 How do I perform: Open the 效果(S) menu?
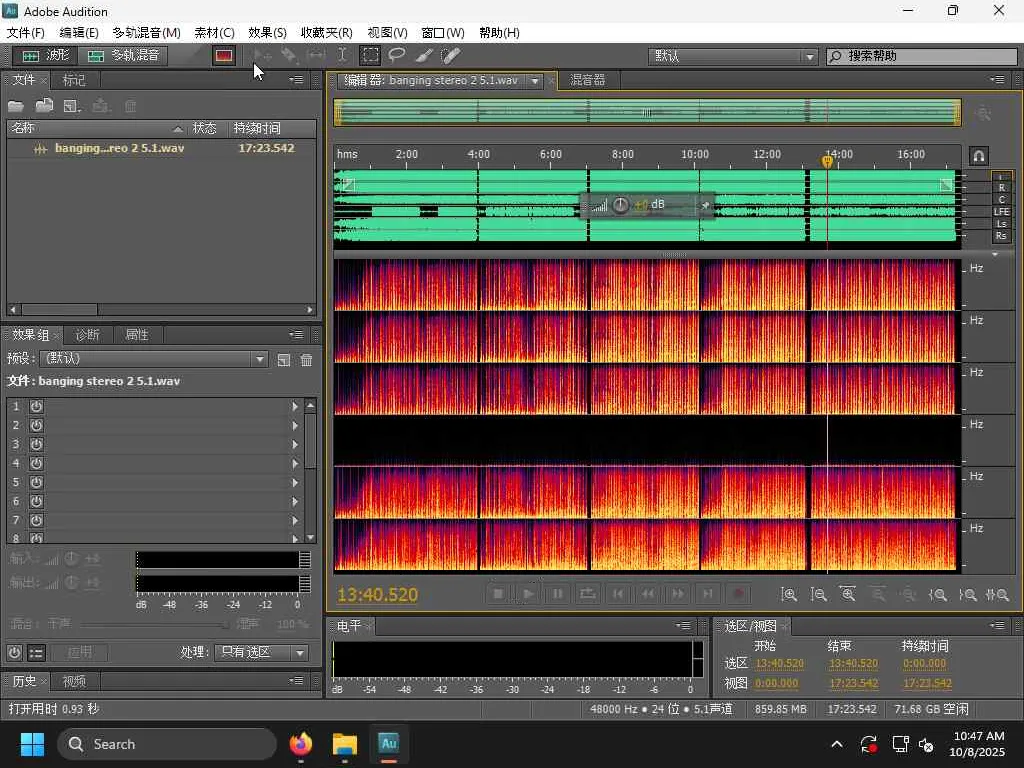click(x=267, y=33)
